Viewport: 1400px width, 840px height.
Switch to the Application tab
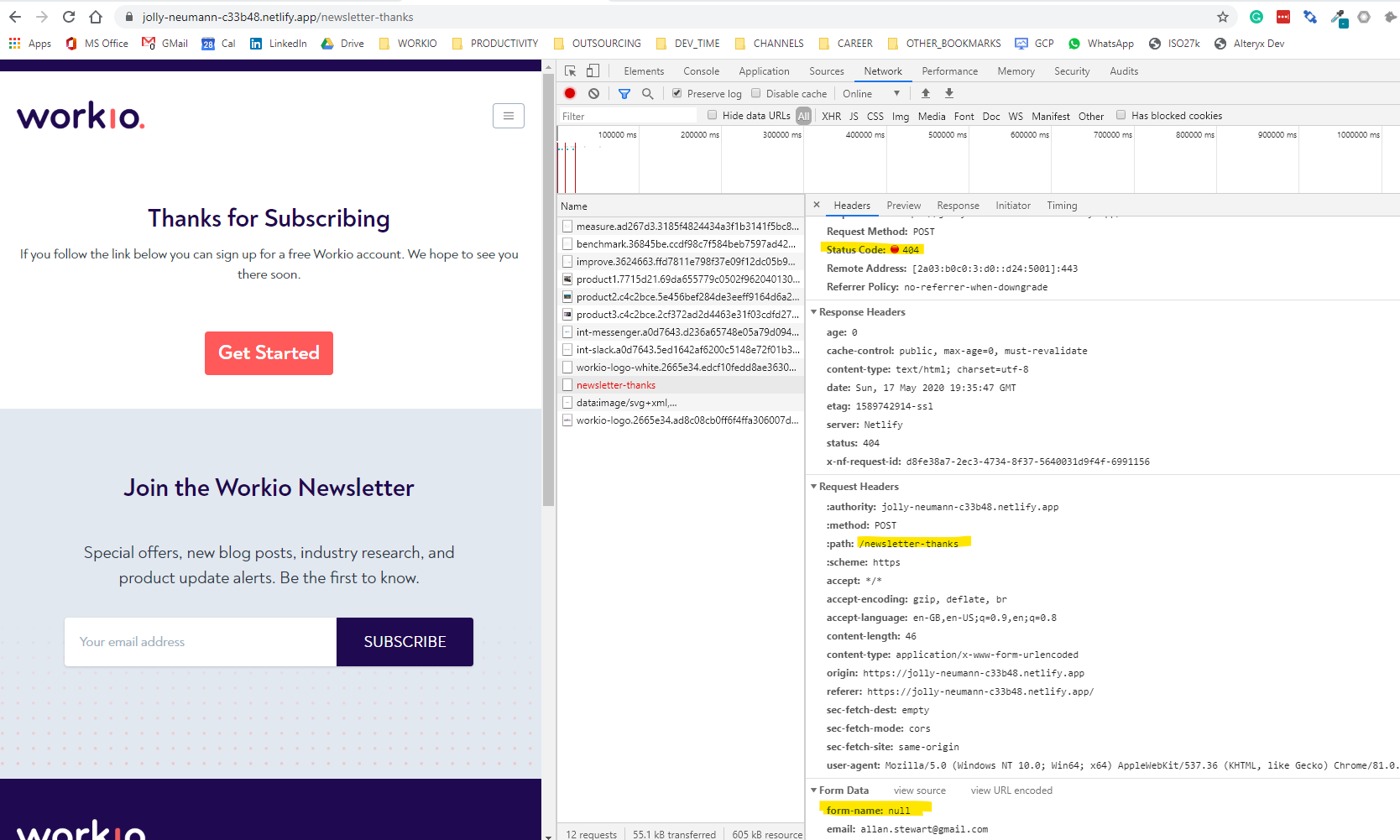(x=764, y=71)
